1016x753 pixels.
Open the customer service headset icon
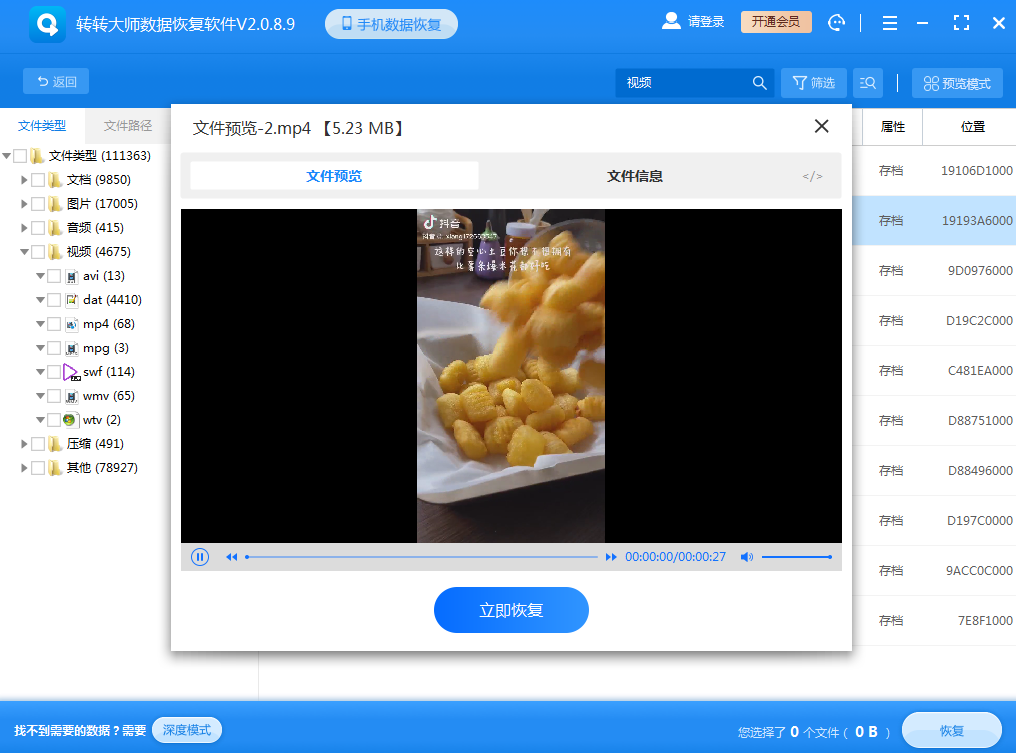[837, 23]
